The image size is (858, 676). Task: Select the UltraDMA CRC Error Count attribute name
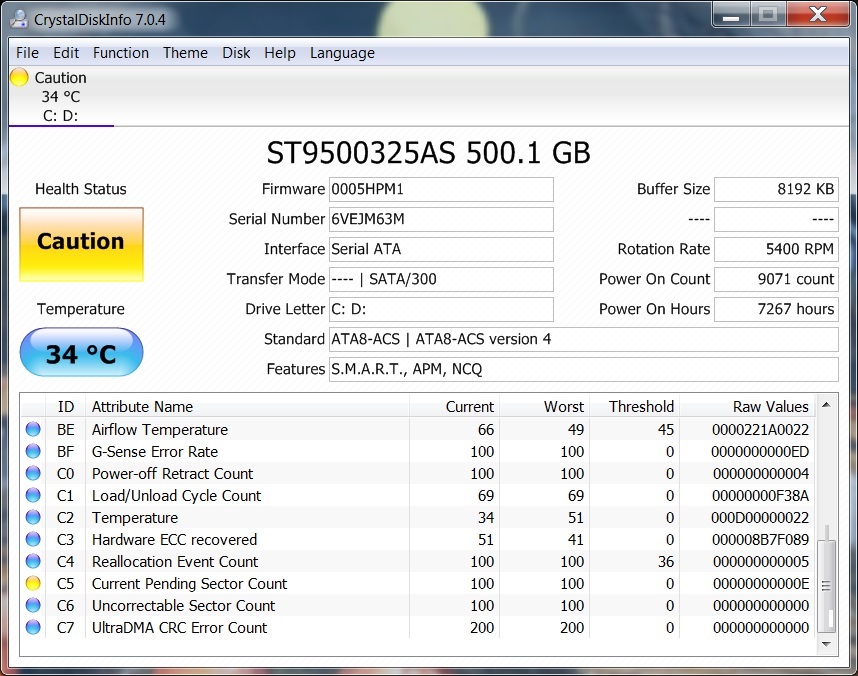(x=179, y=628)
